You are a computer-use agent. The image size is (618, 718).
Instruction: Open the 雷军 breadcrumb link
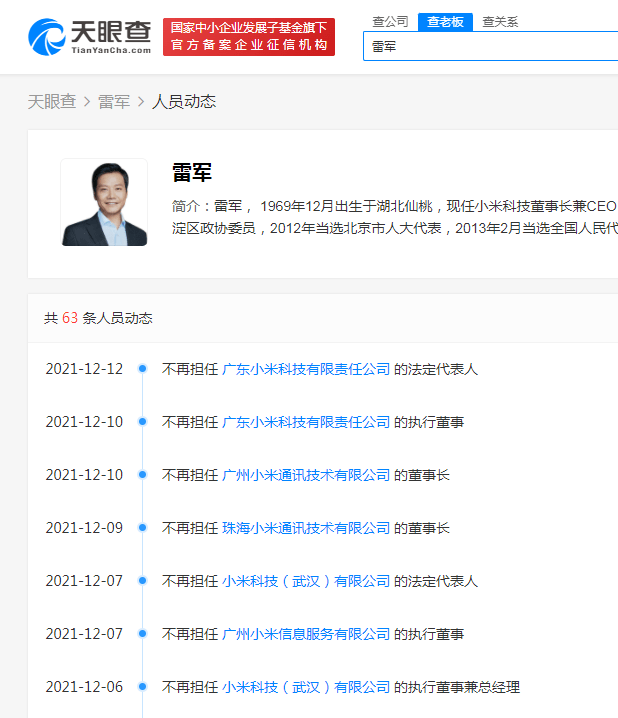[113, 101]
